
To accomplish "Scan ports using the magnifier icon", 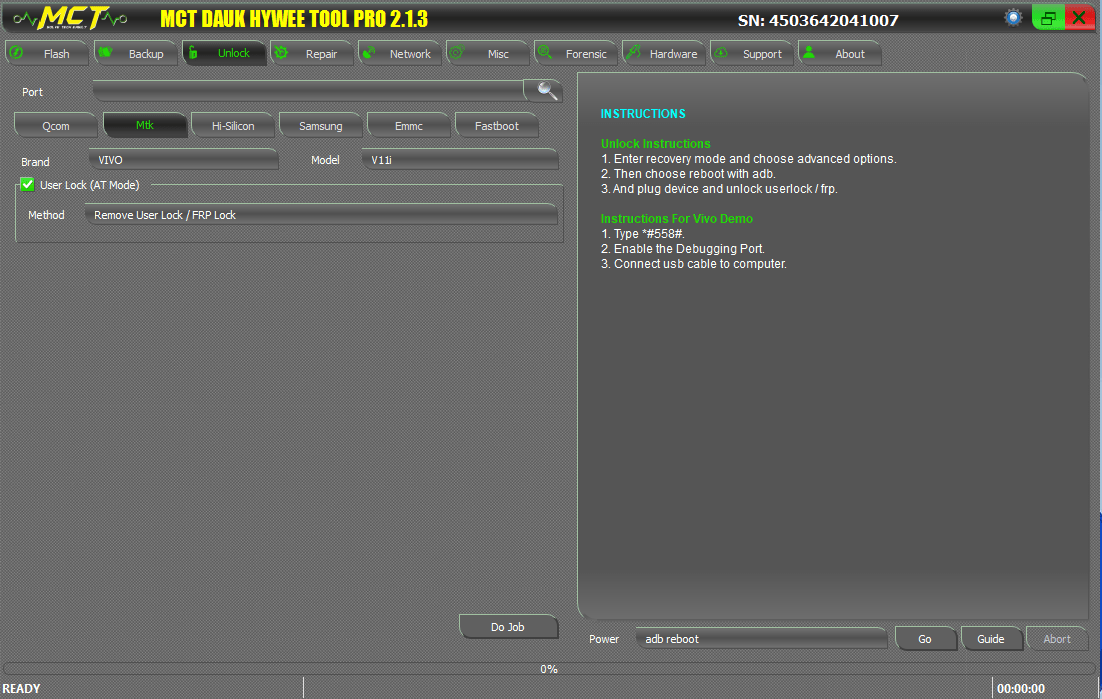I will pos(544,90).
